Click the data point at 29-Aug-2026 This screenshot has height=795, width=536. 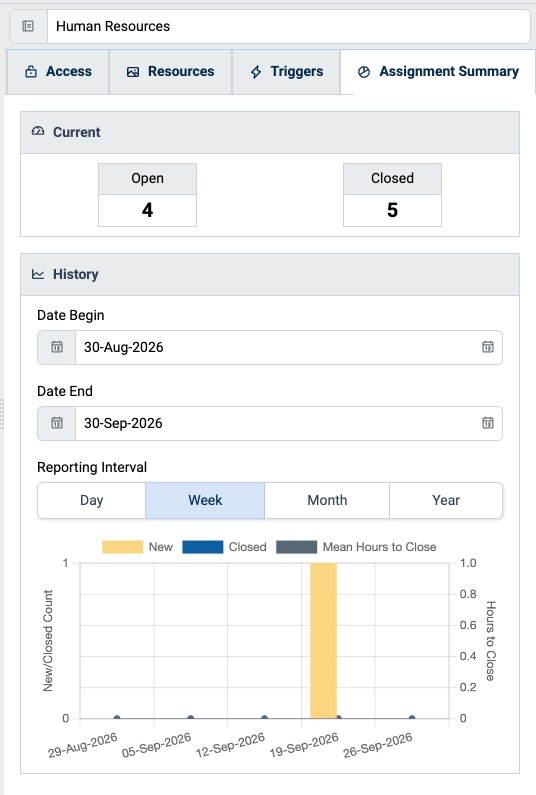117,718
